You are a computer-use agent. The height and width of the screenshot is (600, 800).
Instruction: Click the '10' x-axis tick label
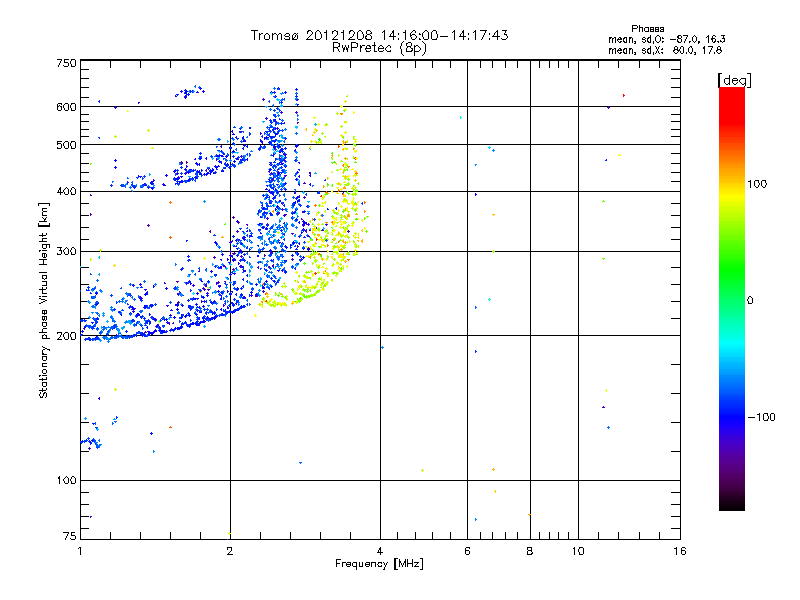pos(578,551)
